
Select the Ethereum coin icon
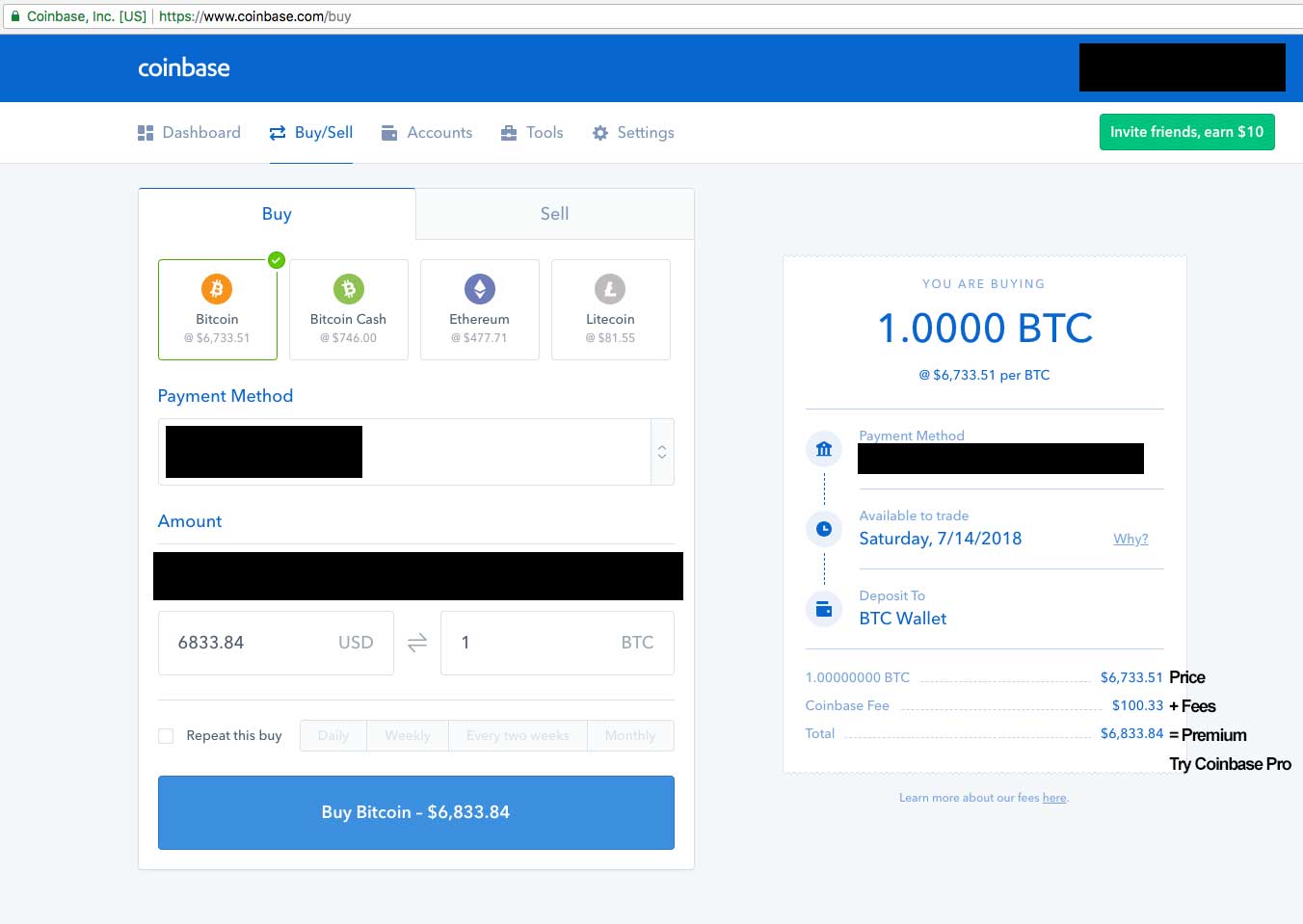point(479,288)
